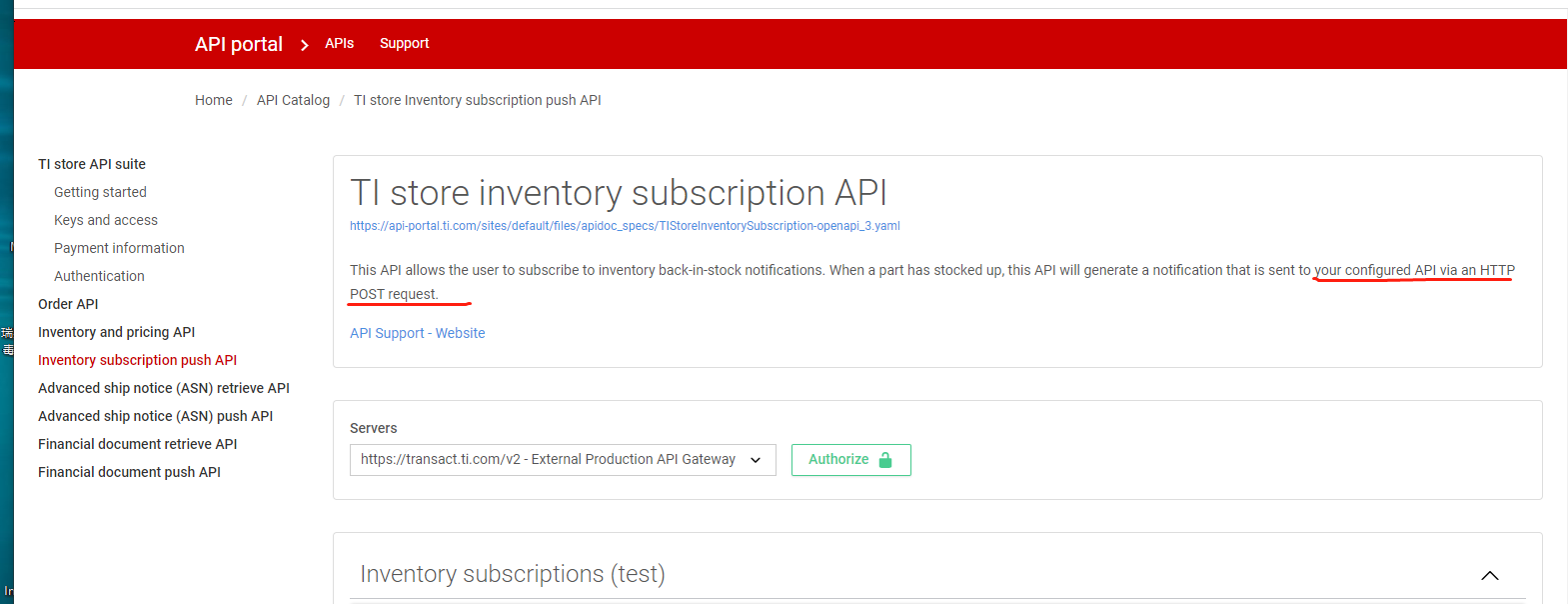Screen dimensions: 1568x604
Task: Open Getting started page
Action: 100,192
